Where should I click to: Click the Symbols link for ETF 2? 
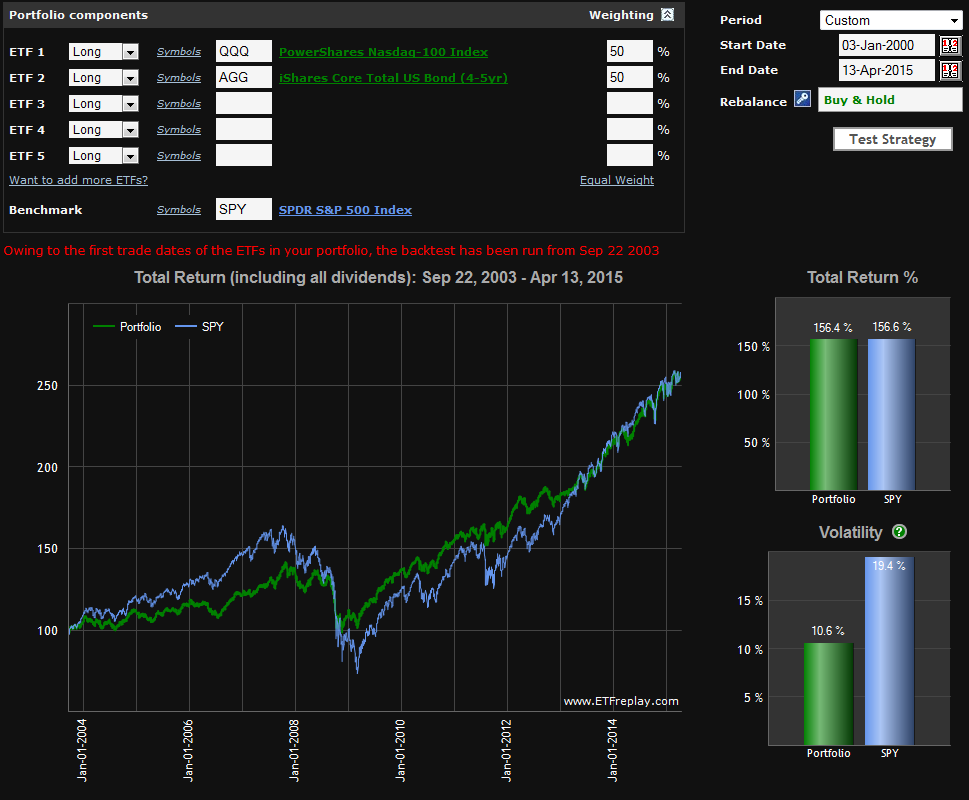[178, 78]
